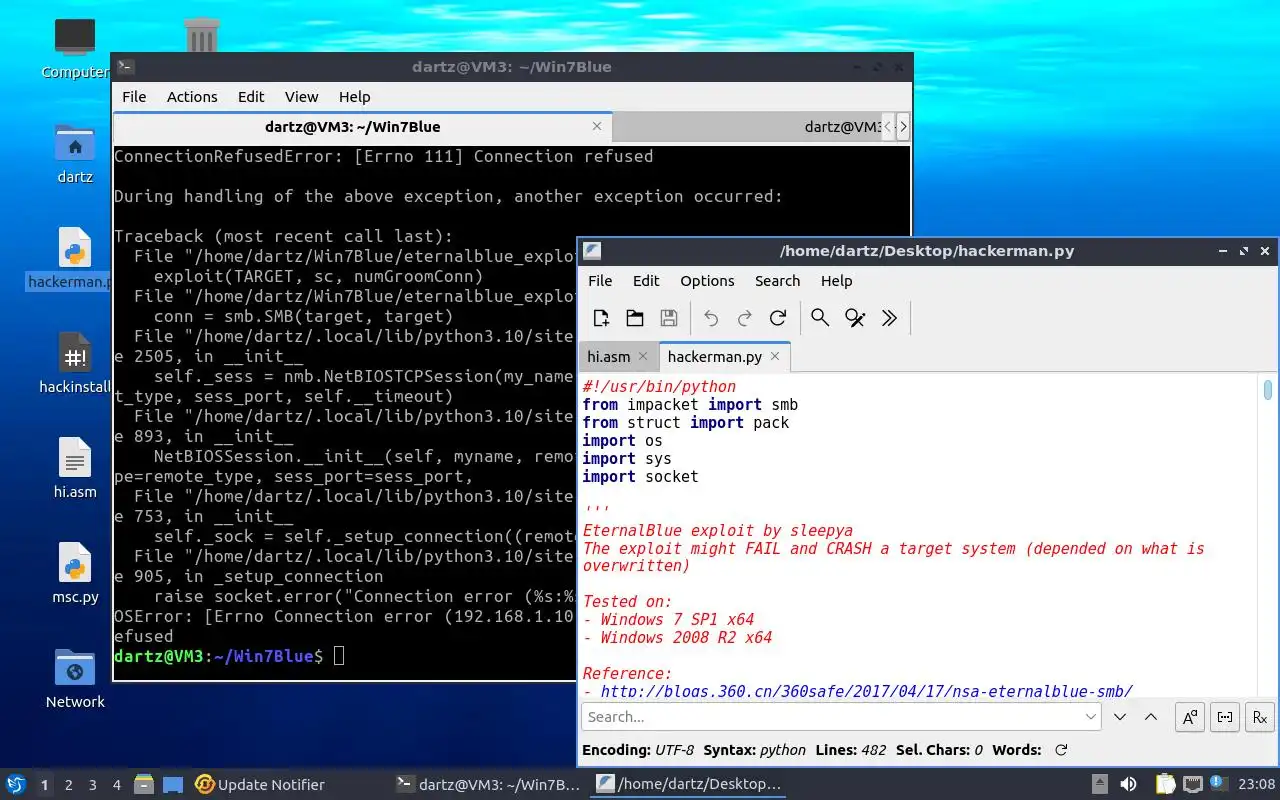Find the next match with down chevron

[1120, 717]
